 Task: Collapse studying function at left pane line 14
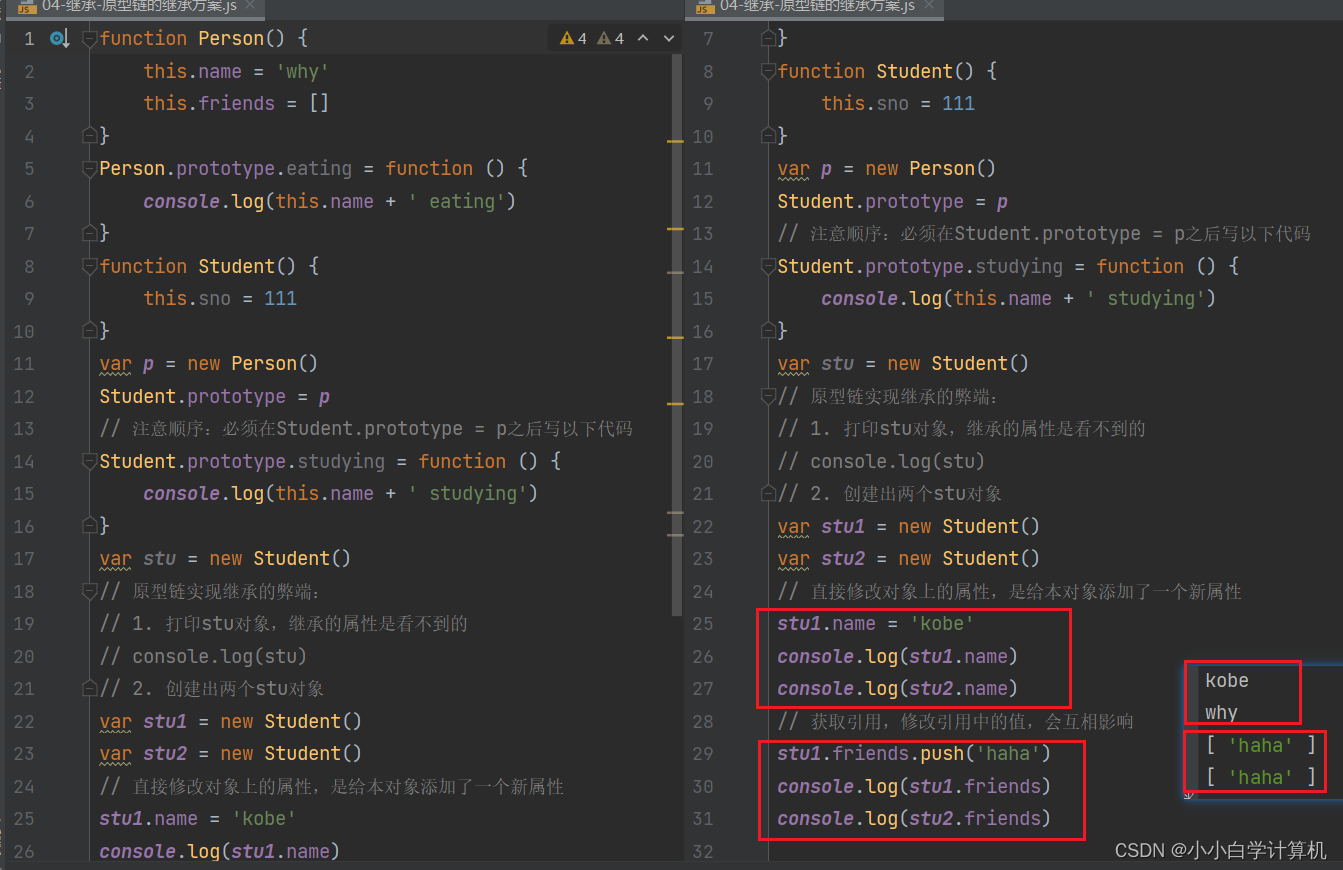89,461
